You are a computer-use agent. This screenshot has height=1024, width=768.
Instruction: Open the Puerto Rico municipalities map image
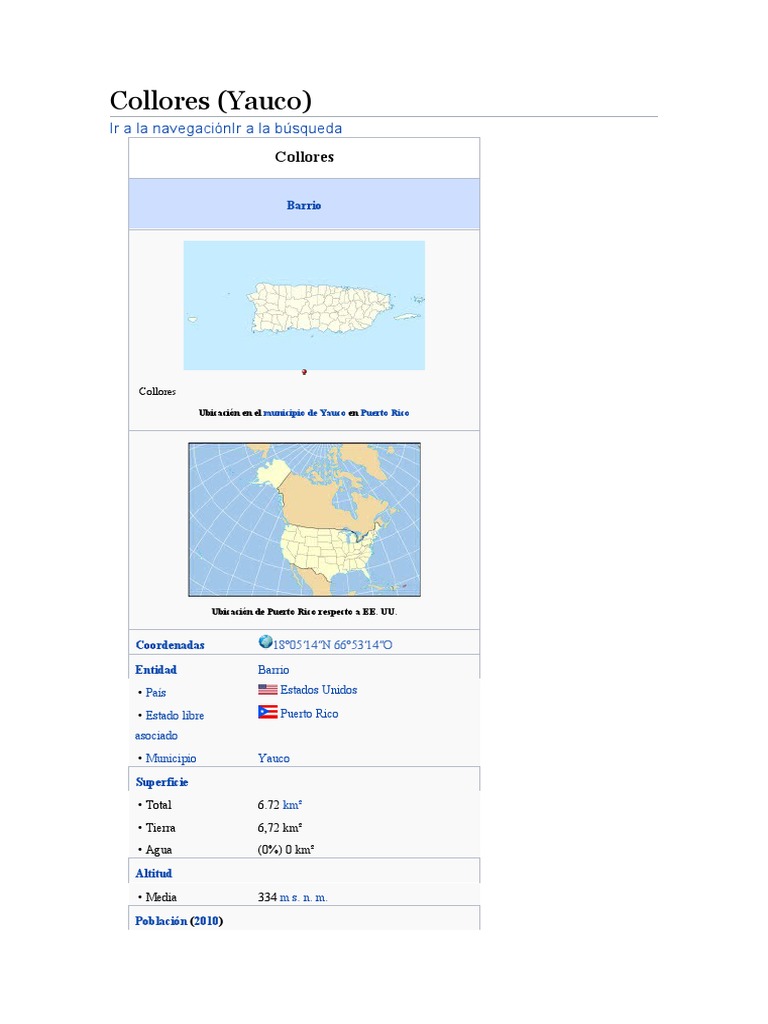[x=304, y=306]
